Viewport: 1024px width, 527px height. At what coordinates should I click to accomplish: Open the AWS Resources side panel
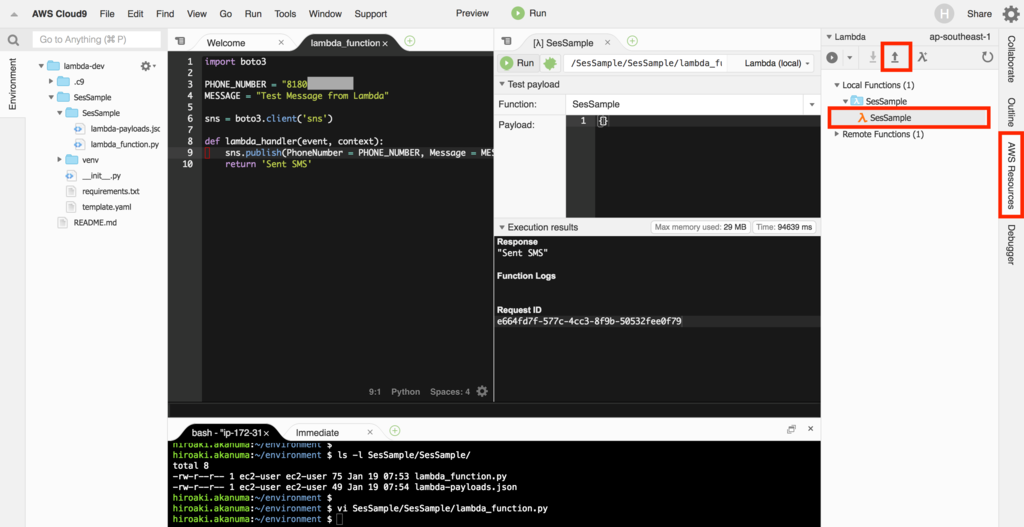pos(1010,176)
